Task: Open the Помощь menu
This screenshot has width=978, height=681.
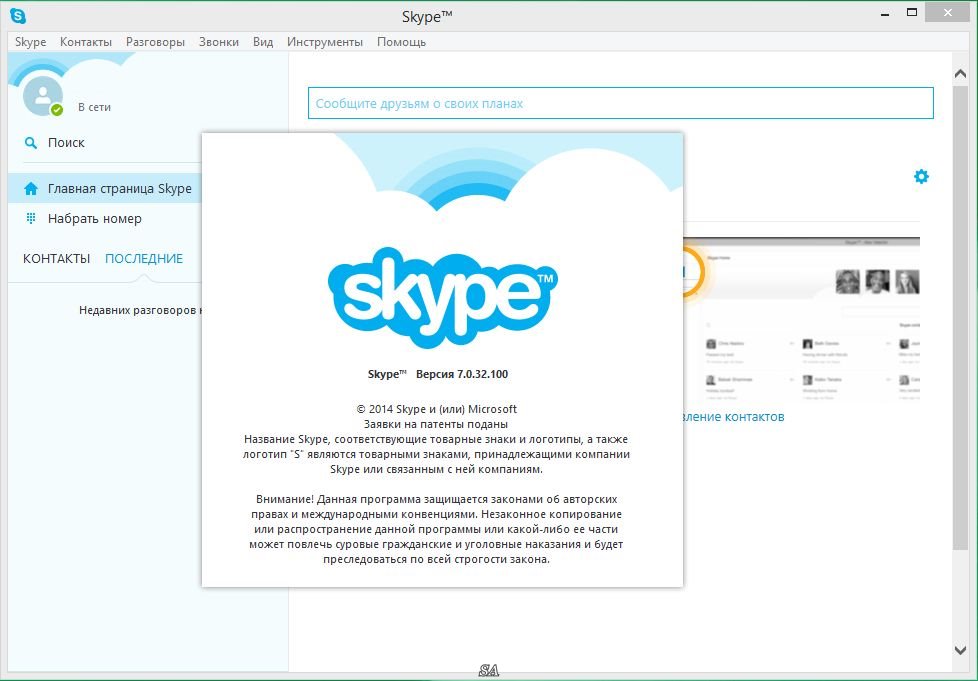Action: pyautogui.click(x=401, y=42)
